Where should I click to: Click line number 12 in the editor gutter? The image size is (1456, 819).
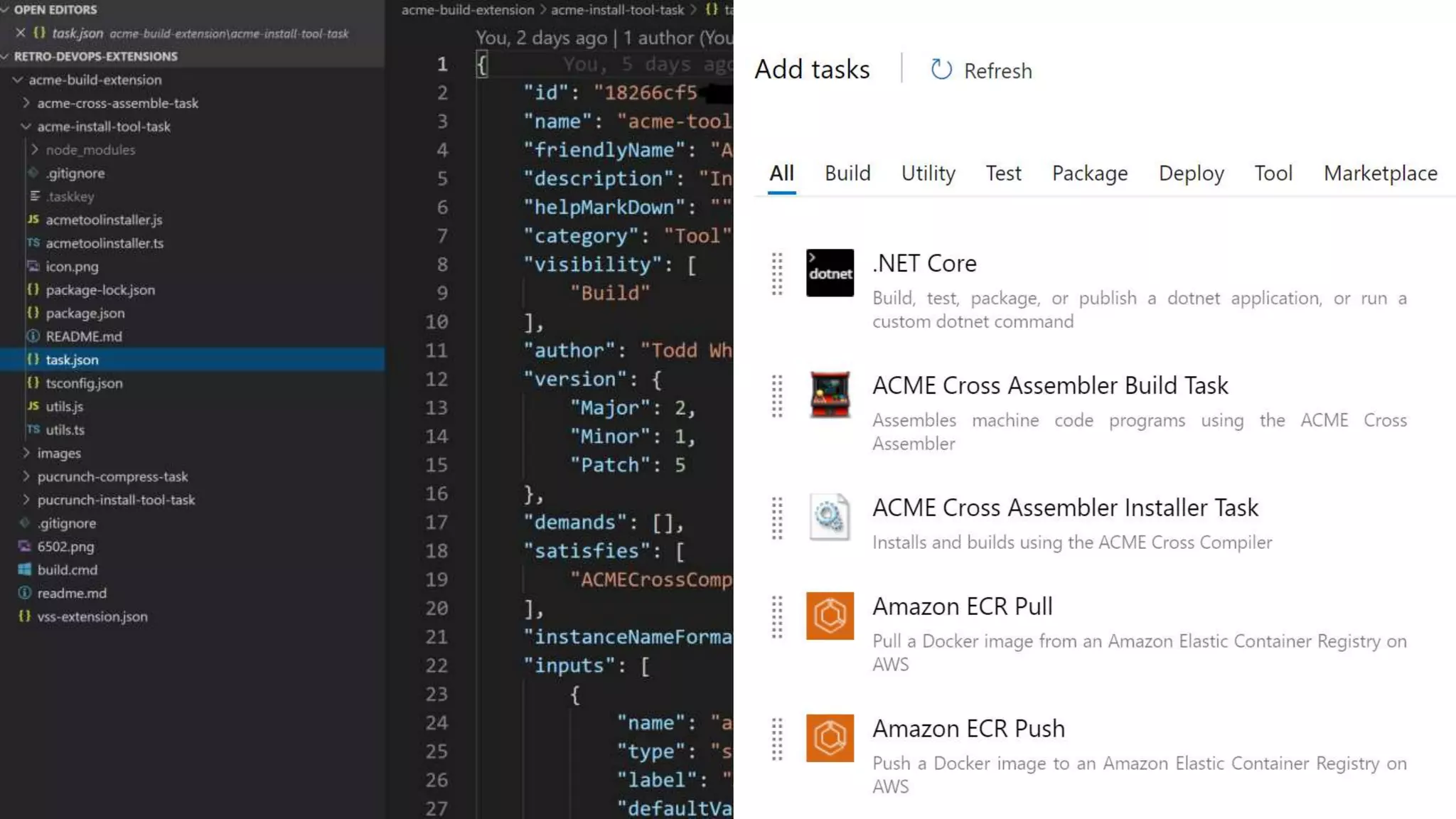click(x=437, y=379)
